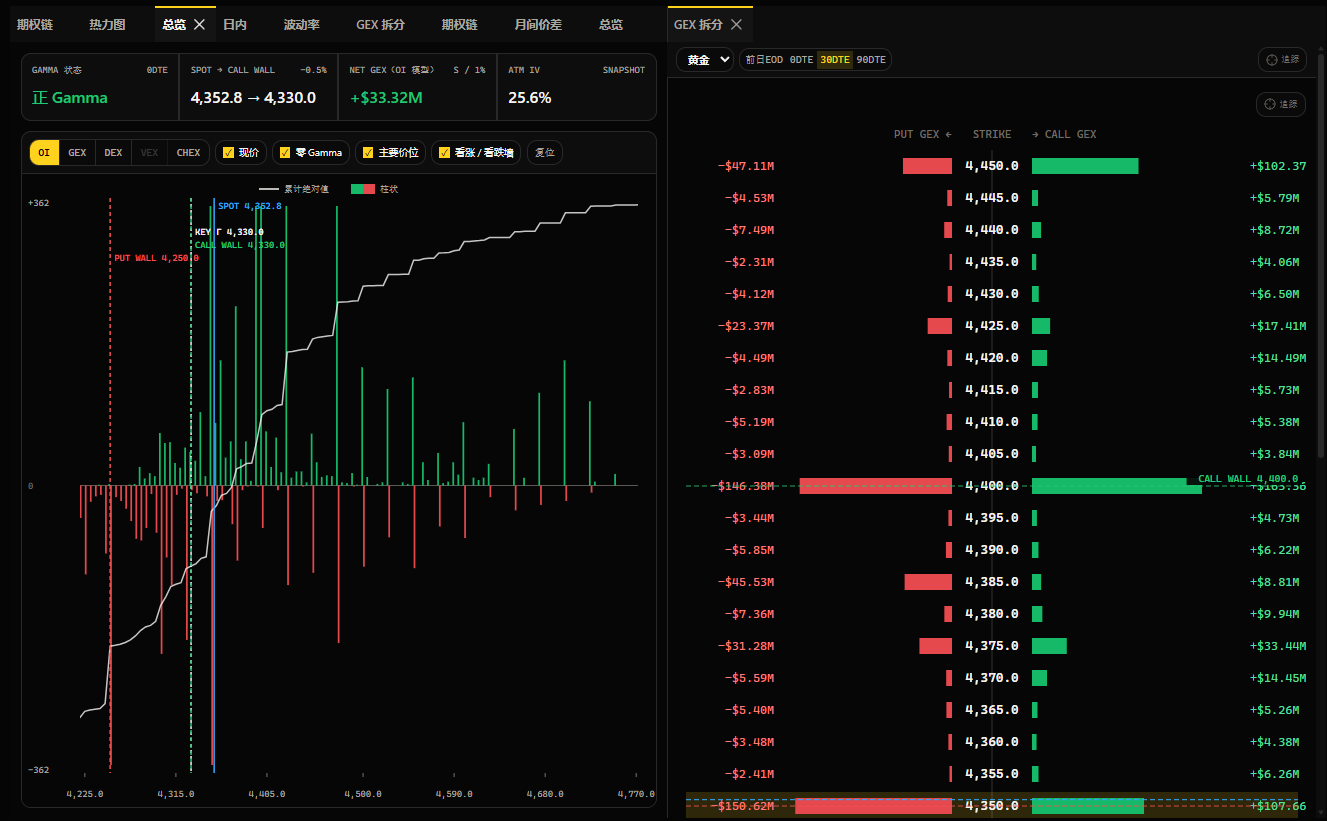The width and height of the screenshot is (1327, 821).
Task: Click the 4,450.0 strike row
Action: (996, 166)
